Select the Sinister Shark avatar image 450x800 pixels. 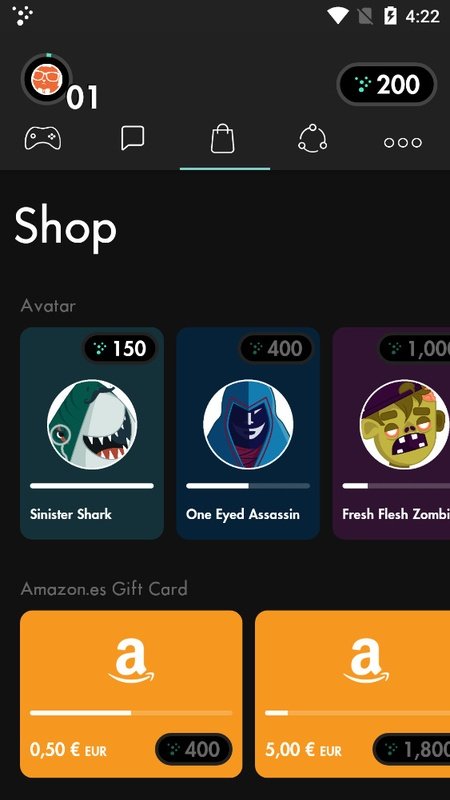[x=92, y=424]
